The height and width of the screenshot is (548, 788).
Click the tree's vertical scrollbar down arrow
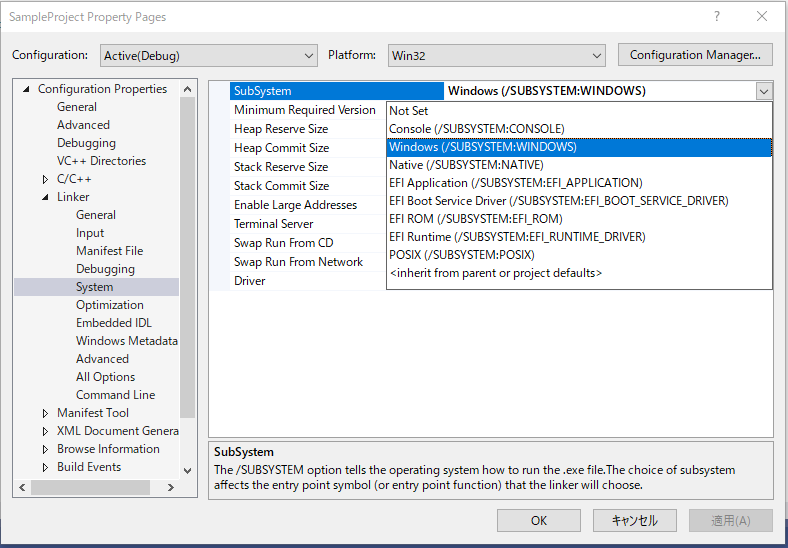coord(188,470)
